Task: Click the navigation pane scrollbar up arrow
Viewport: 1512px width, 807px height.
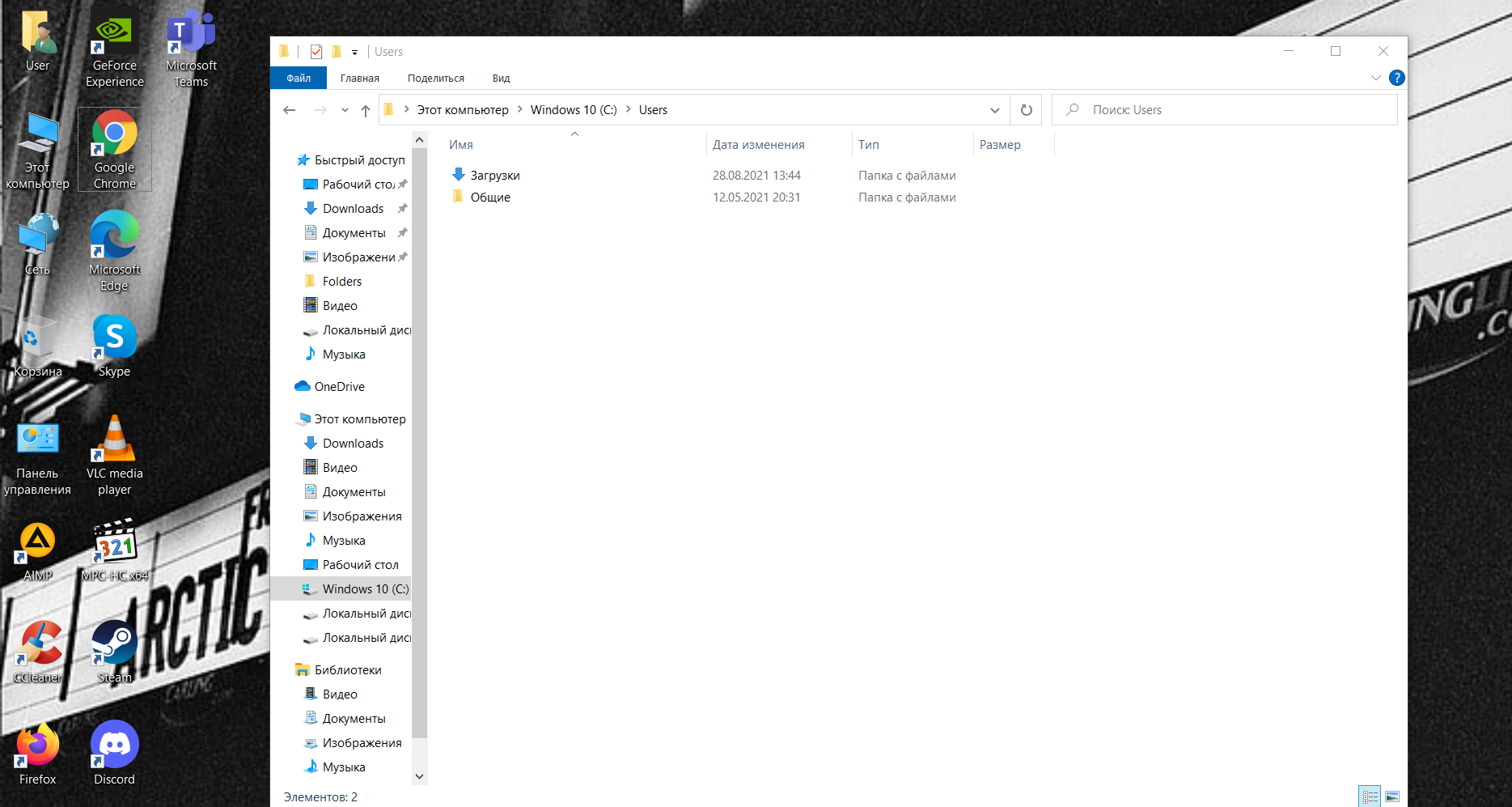Action: [x=419, y=140]
